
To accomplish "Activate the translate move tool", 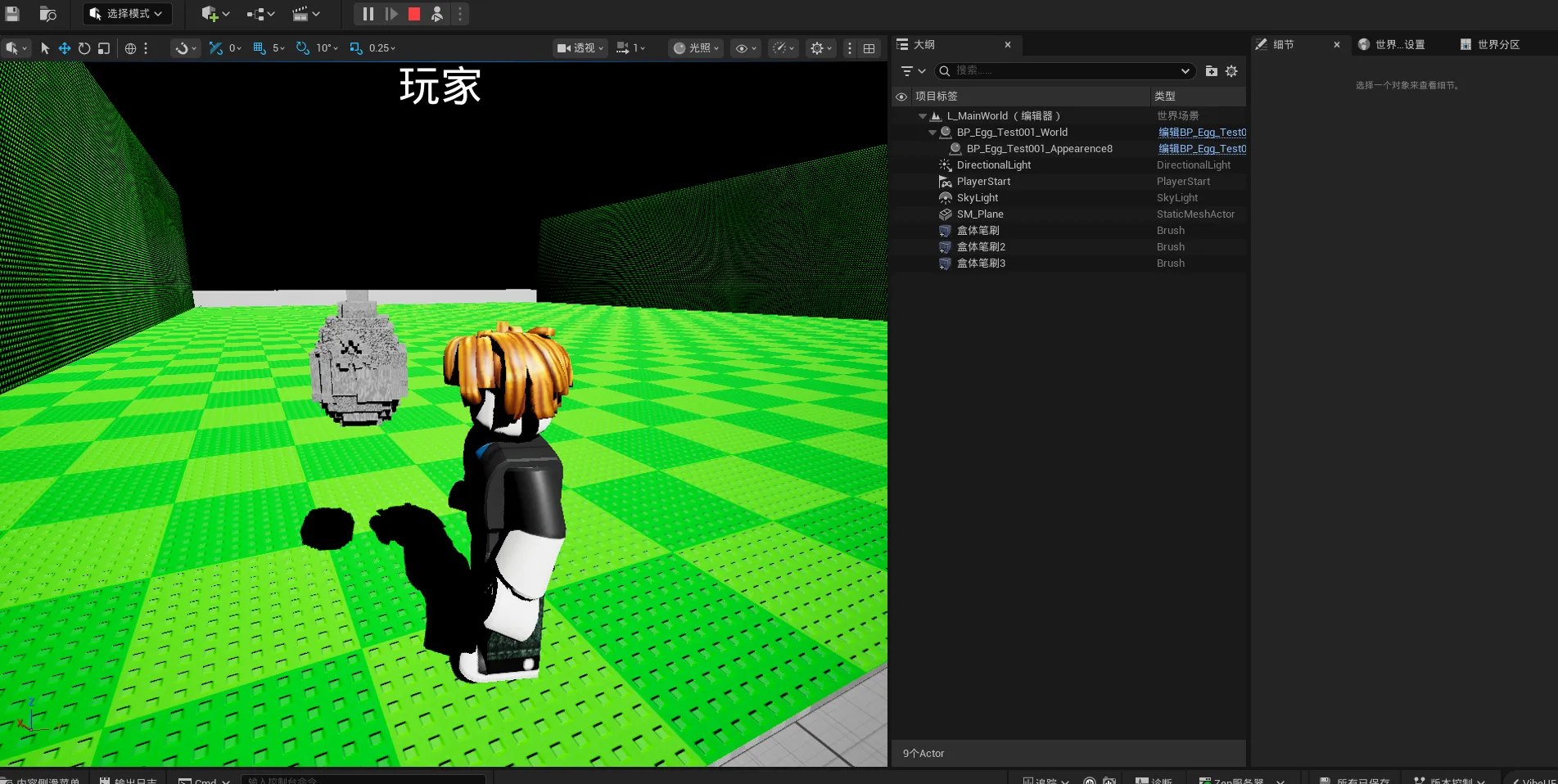I will point(65,48).
